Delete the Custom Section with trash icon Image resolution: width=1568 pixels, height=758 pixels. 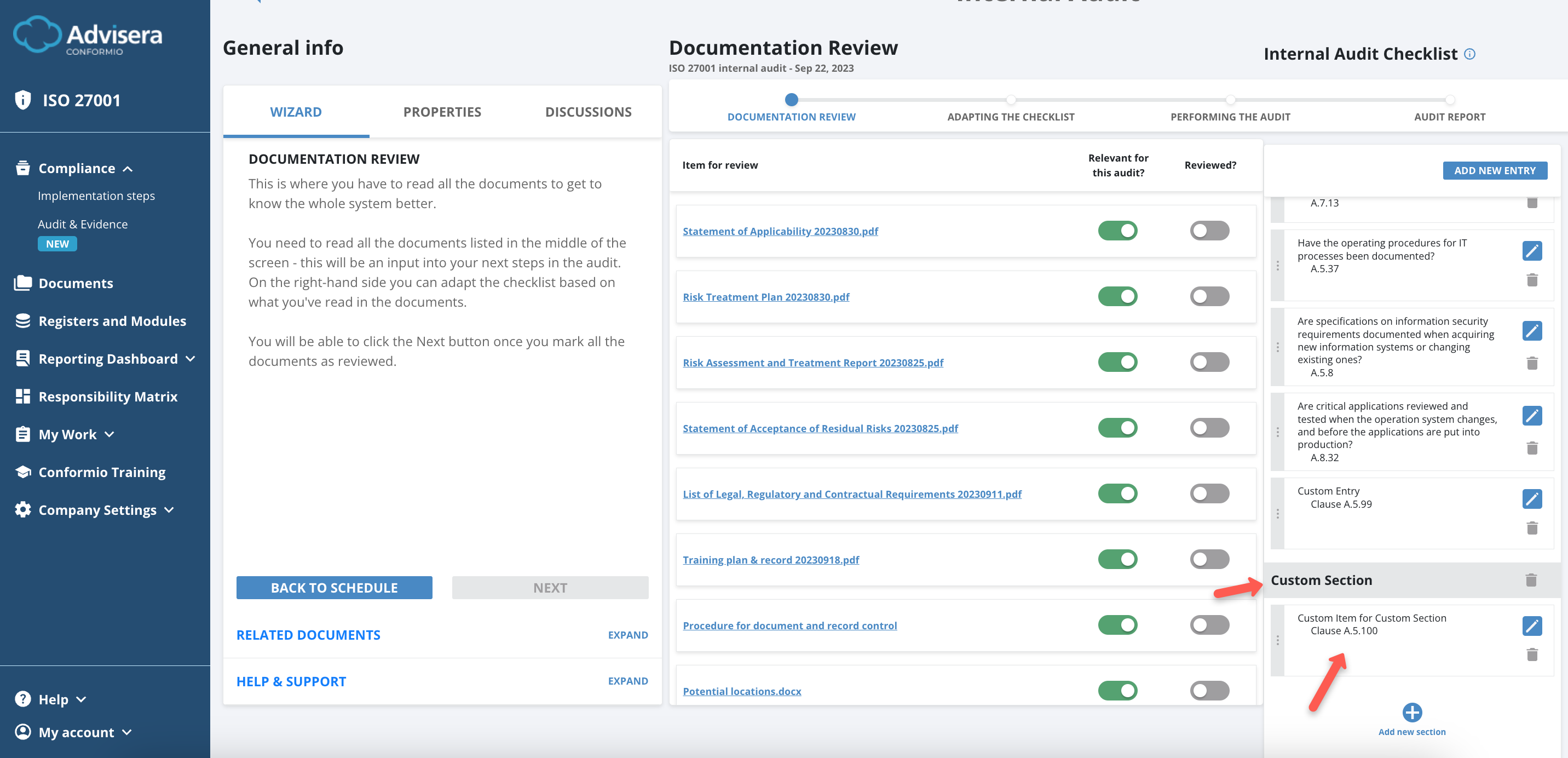1531,579
